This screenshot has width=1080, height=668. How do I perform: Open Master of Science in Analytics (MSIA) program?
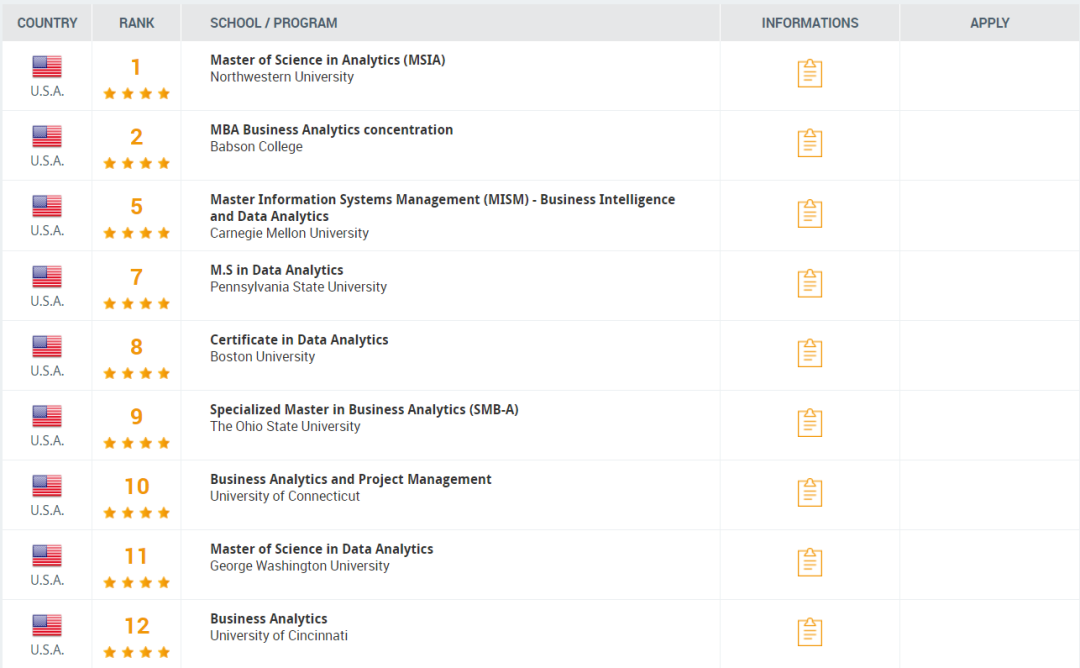tap(327, 60)
